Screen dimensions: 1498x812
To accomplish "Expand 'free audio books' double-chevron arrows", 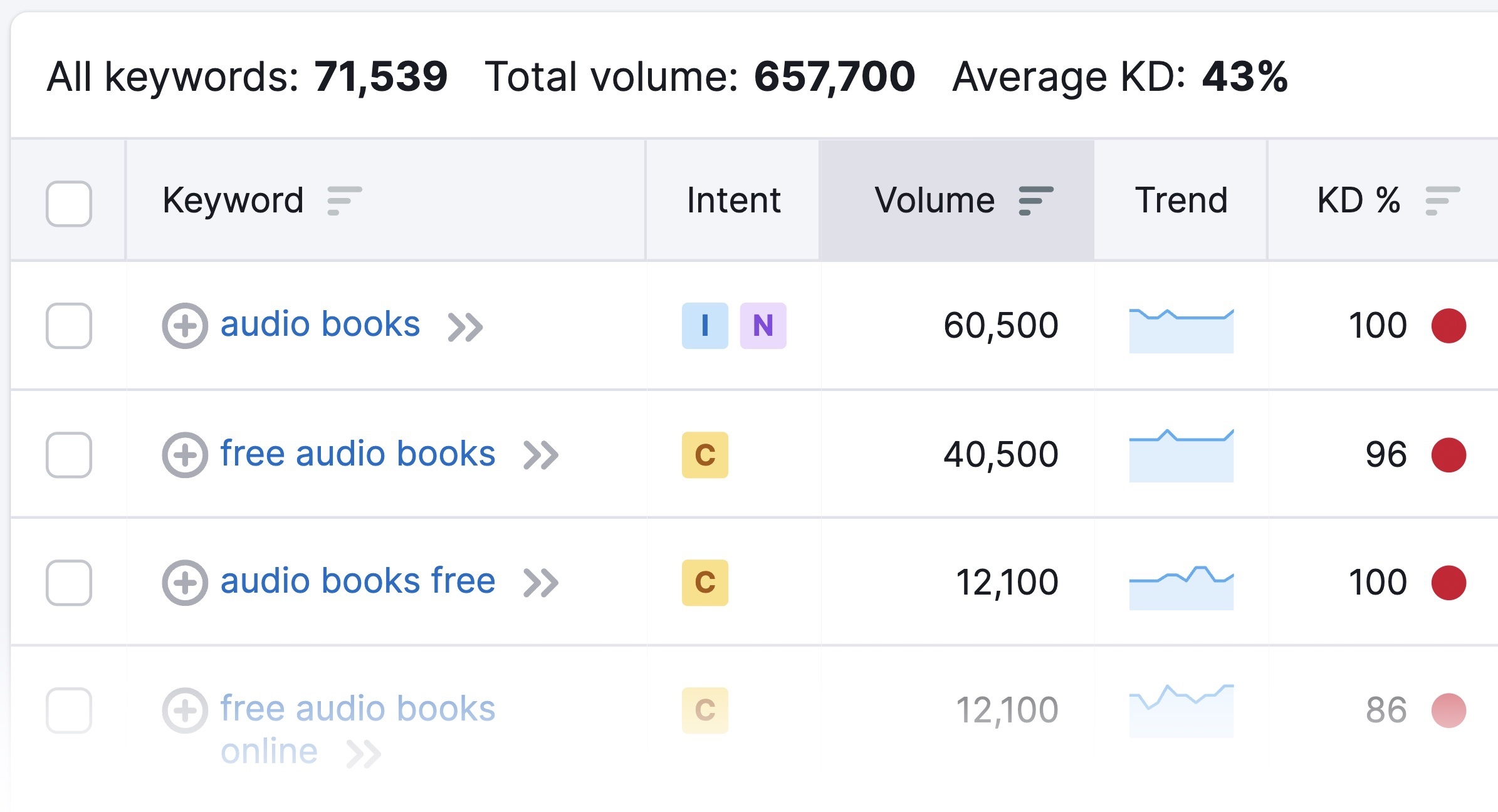I will (x=541, y=455).
